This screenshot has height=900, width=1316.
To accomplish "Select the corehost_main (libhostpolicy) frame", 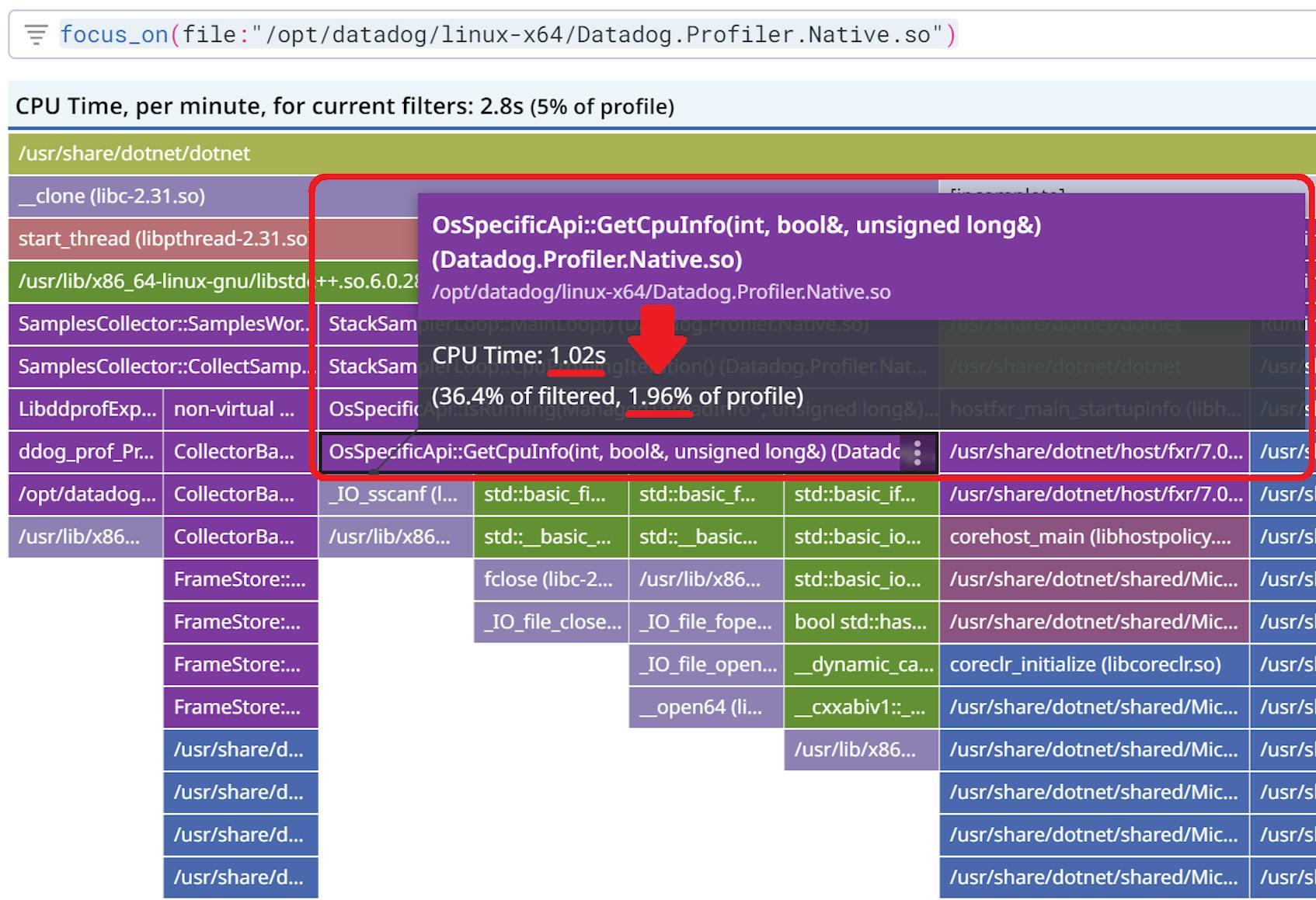I will pyautogui.click(x=1091, y=537).
